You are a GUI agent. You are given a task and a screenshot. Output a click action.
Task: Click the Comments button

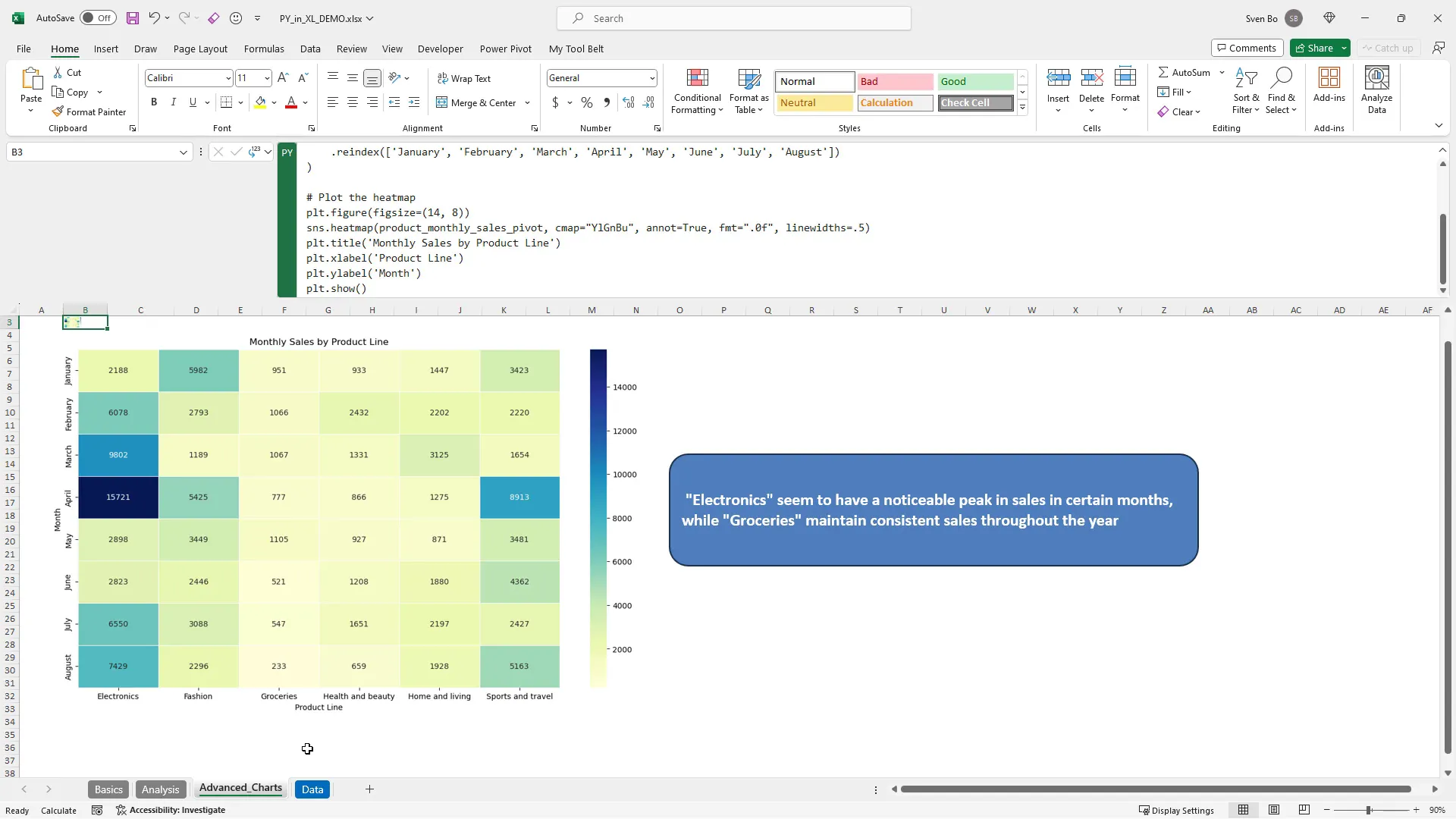point(1247,48)
